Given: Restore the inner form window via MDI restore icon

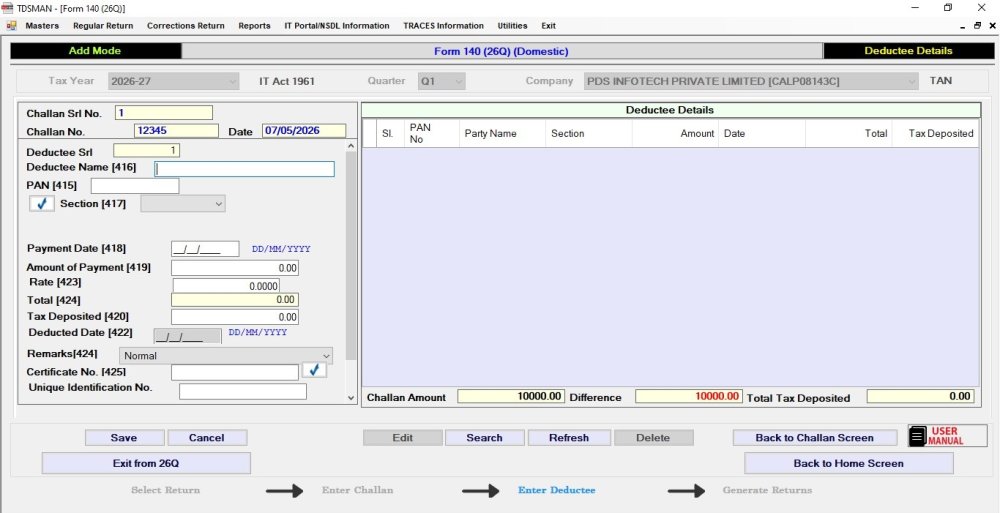Looking at the screenshot, I should [978, 26].
